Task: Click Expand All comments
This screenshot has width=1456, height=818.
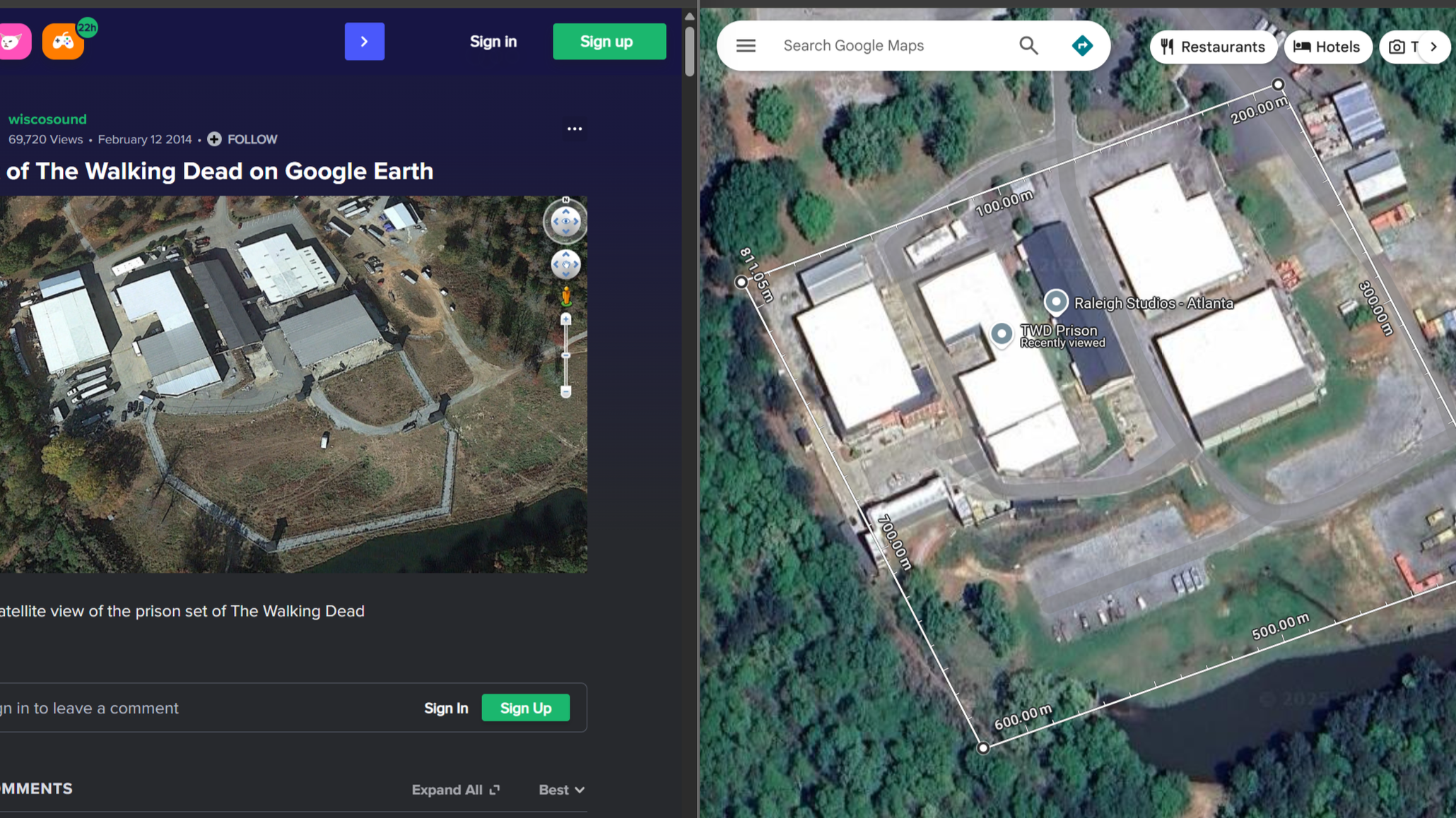Action: coord(455,790)
